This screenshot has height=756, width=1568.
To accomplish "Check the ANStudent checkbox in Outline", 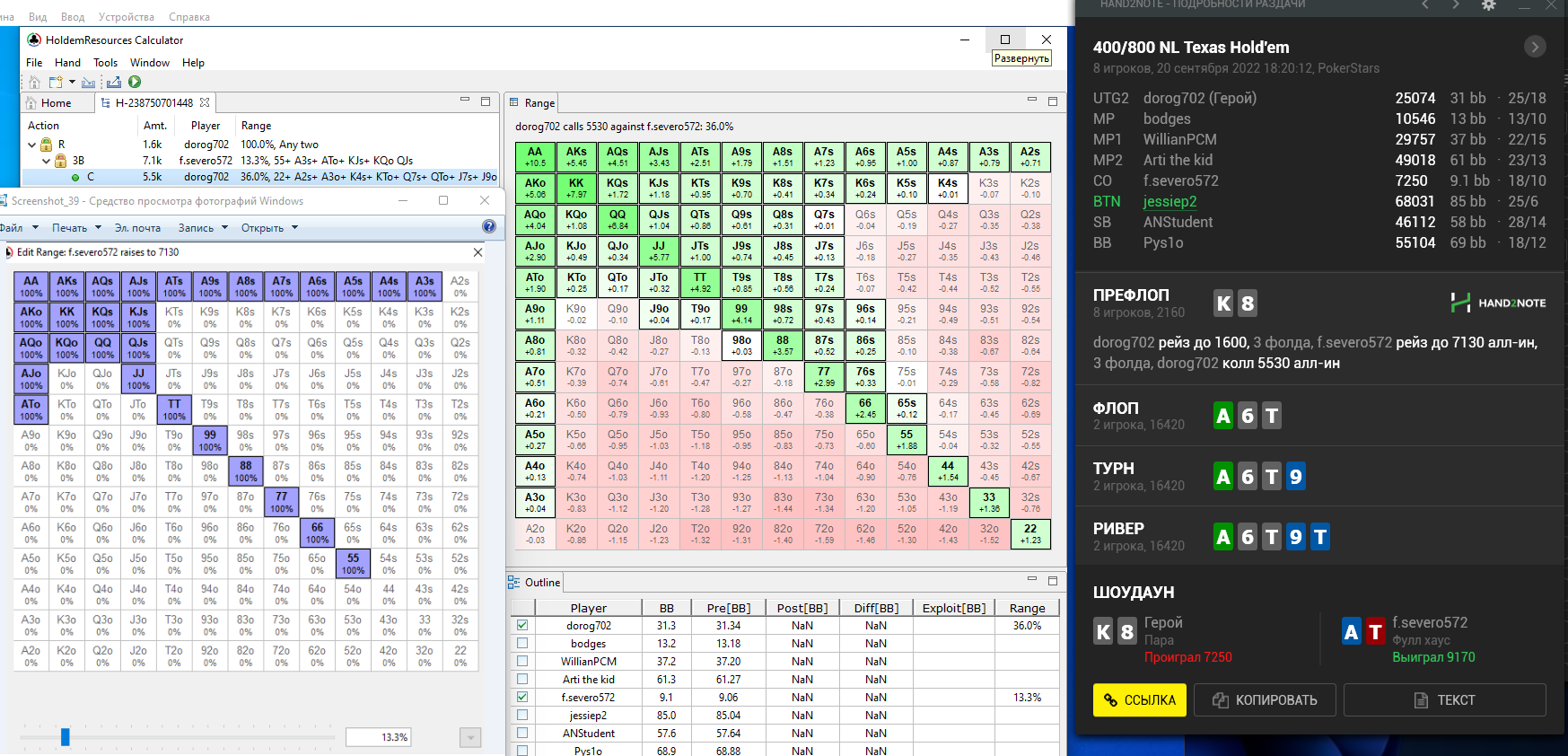I will click(522, 733).
